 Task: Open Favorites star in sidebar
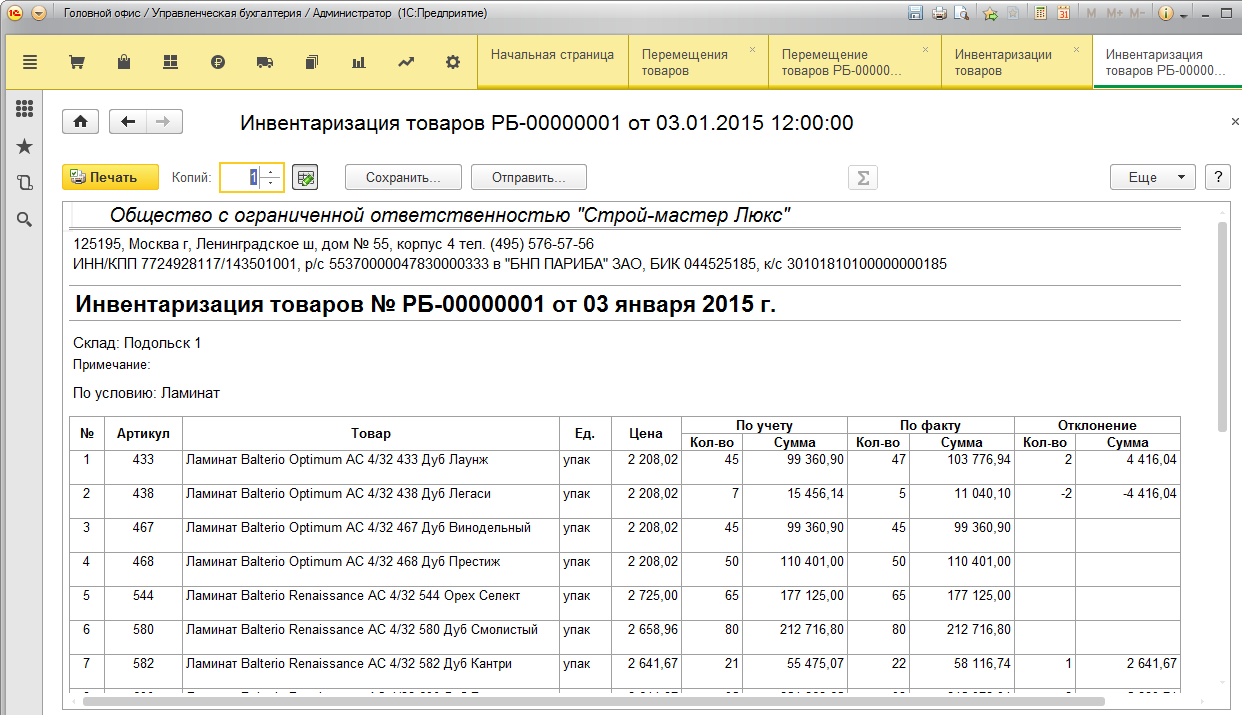[25, 146]
